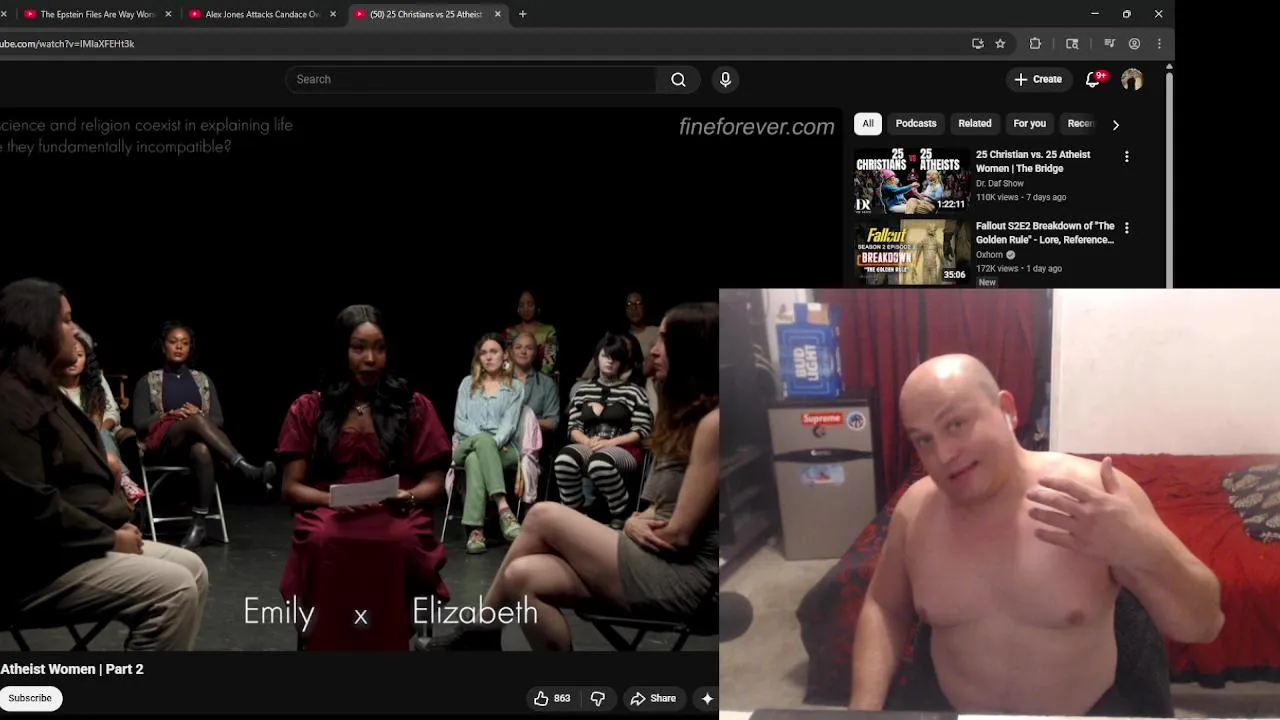Open Chrome side search panel icon
Screen dimensions: 1280x720
point(1072,44)
